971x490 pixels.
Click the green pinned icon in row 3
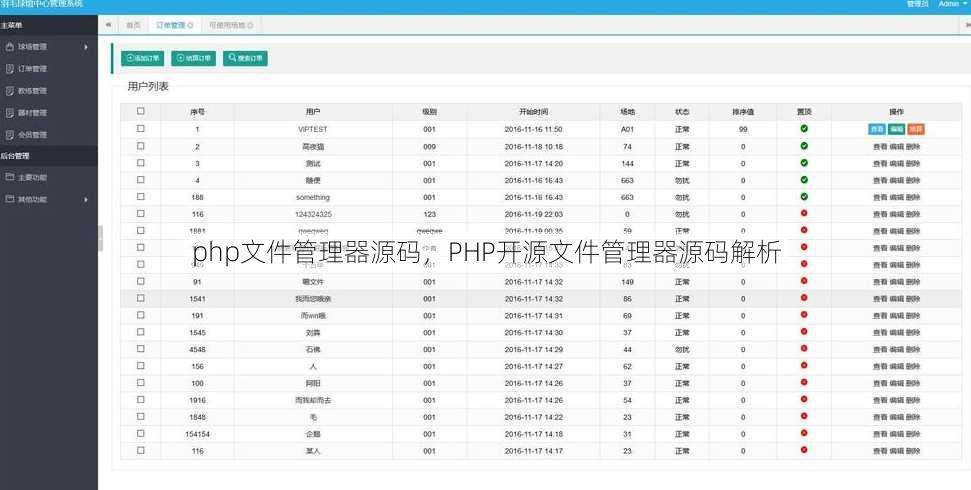(804, 163)
